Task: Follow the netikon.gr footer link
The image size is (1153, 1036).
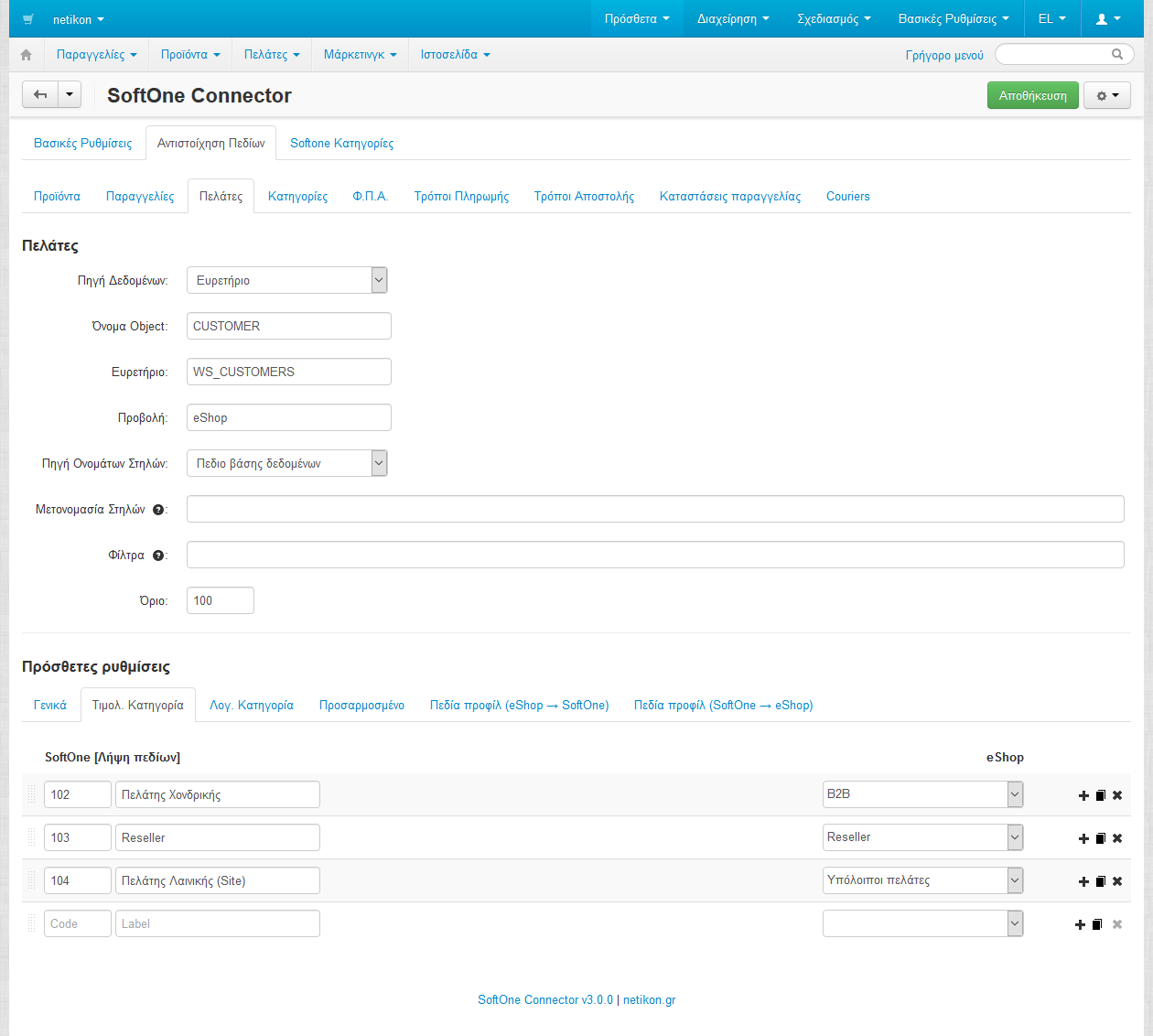Action: 649,1000
